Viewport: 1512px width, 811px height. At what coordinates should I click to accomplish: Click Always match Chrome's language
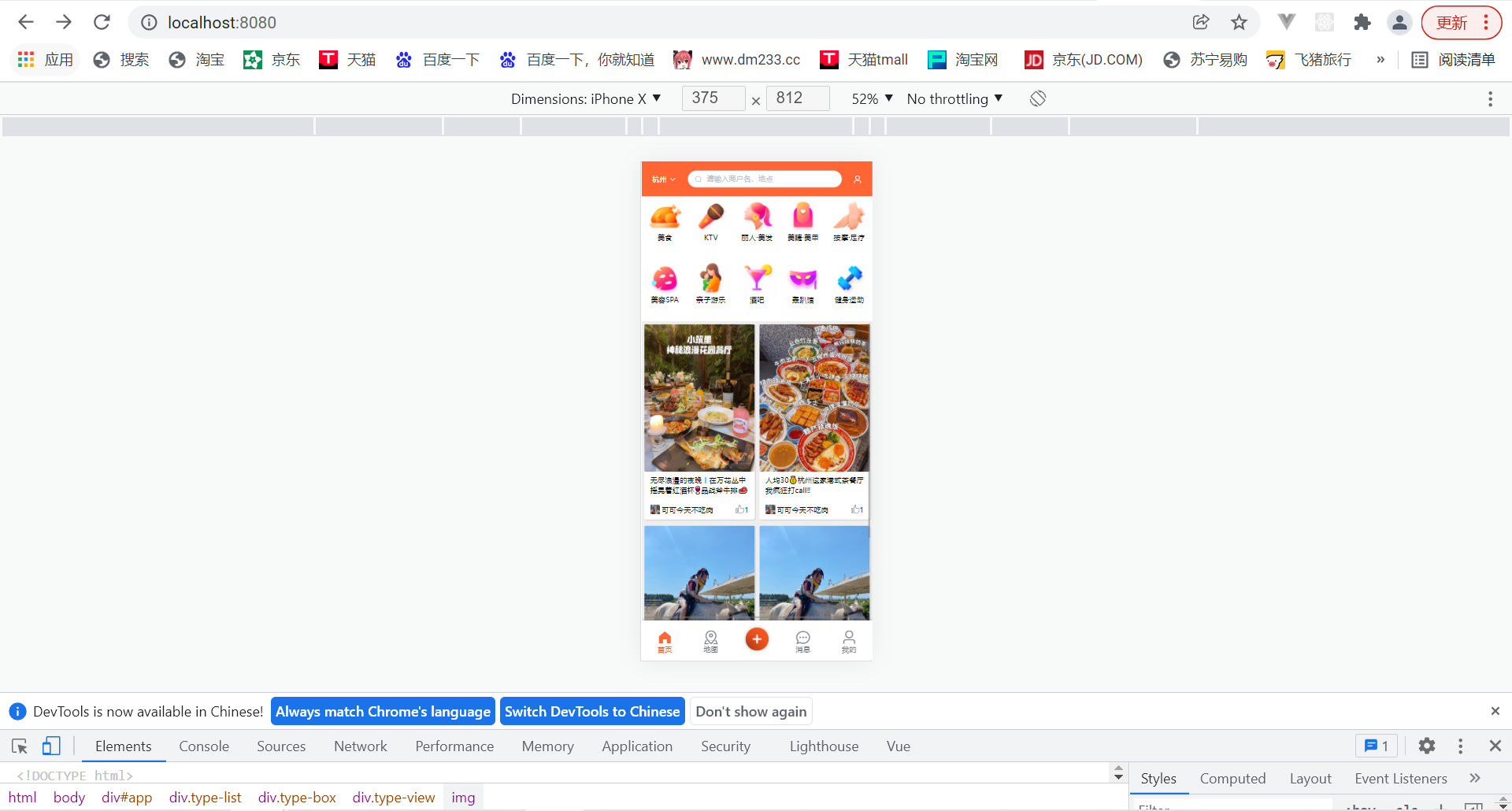pos(383,712)
